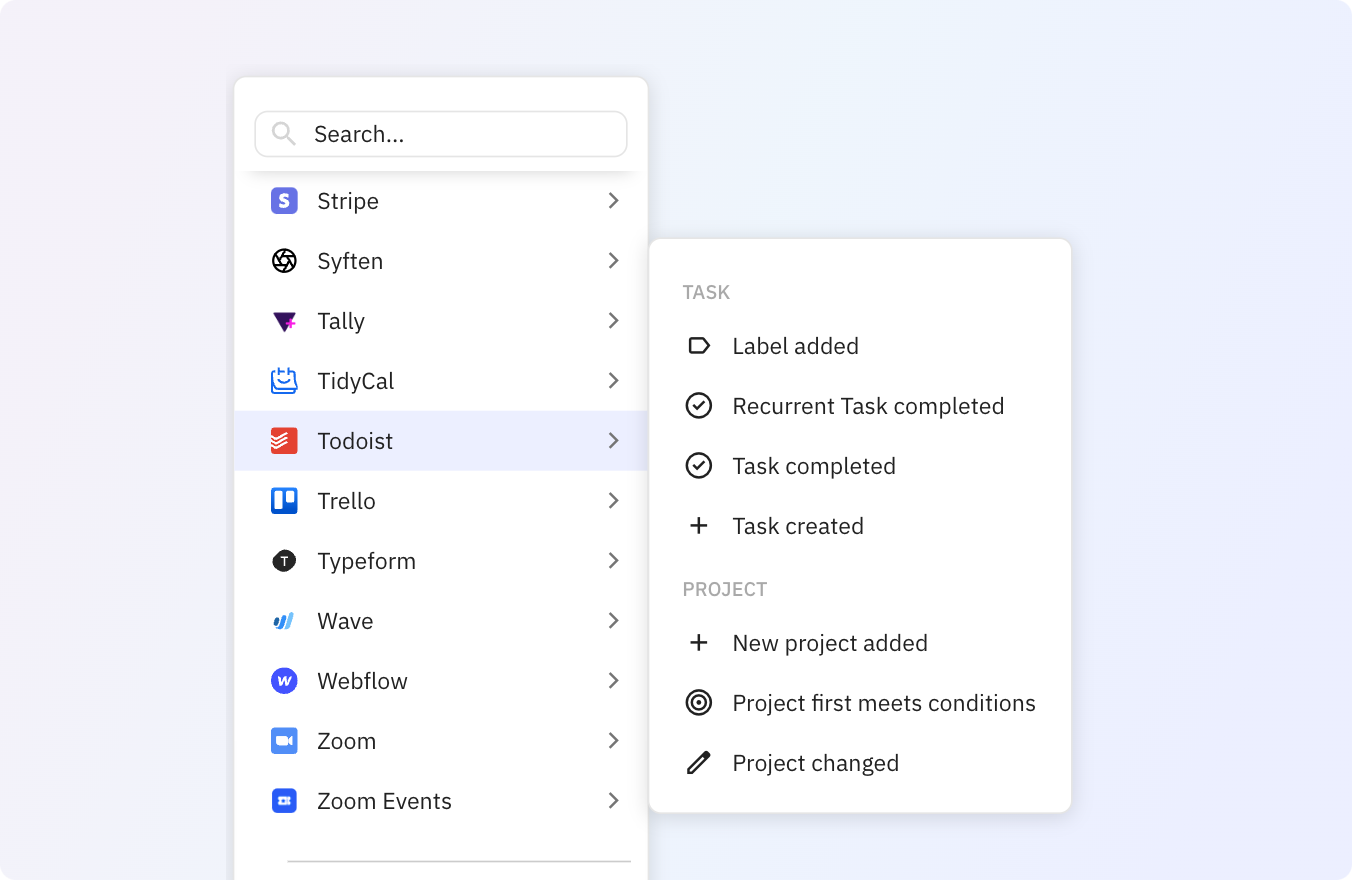Click the Zoom camera icon
1352x880 pixels.
[284, 741]
